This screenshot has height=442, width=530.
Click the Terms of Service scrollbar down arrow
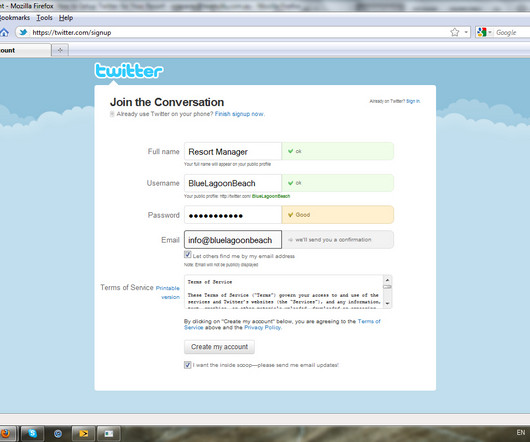point(387,303)
